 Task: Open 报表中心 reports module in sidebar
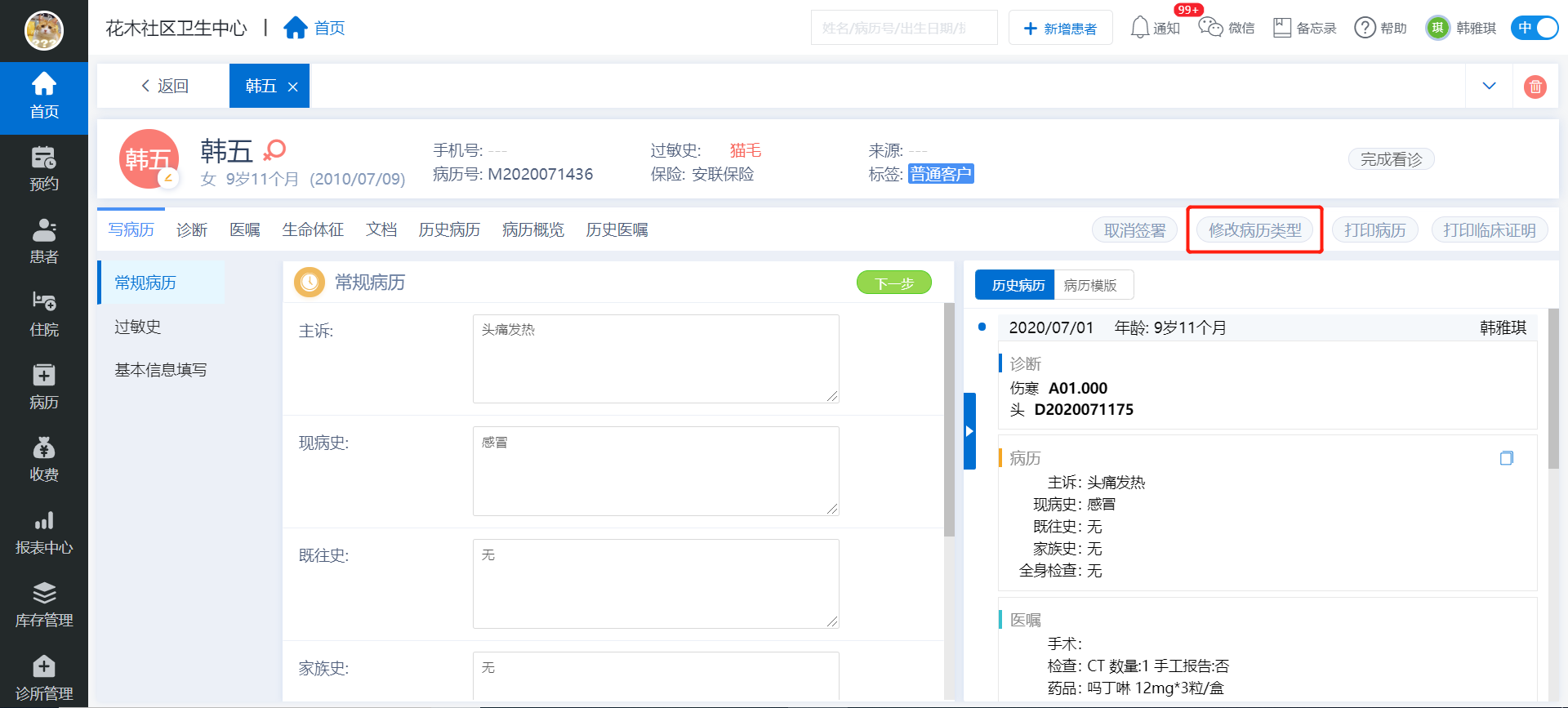click(x=44, y=532)
